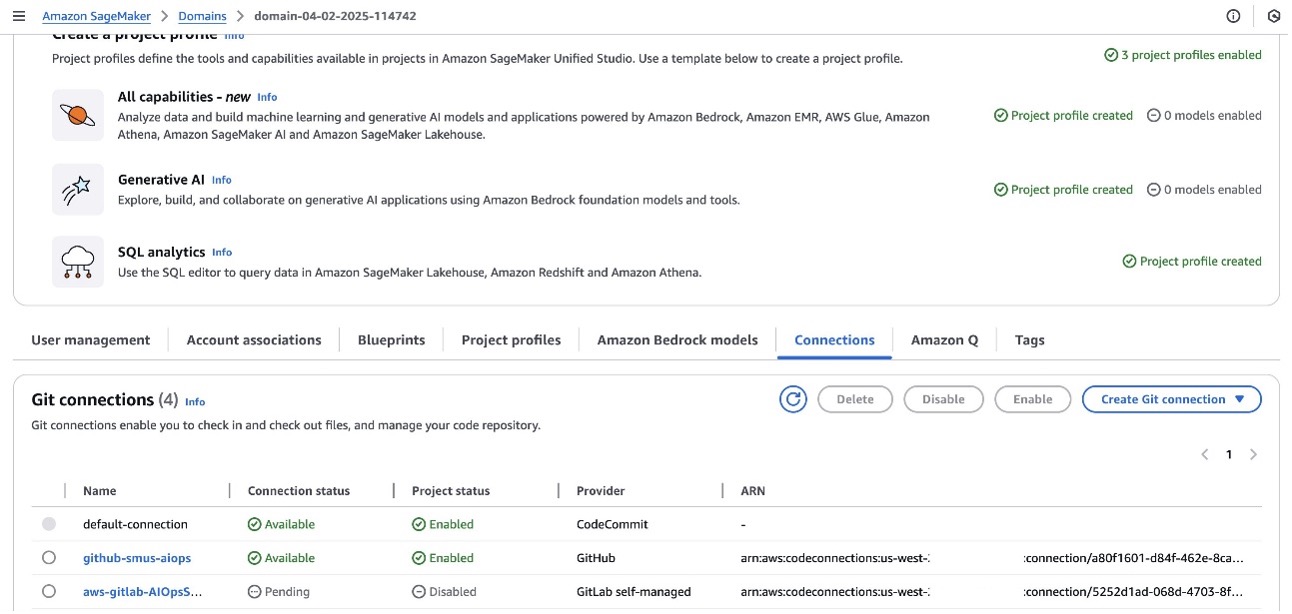Screen dimensions: 1292x614
Task: Open Info link next to All capabilities
Action: pyautogui.click(x=267, y=97)
